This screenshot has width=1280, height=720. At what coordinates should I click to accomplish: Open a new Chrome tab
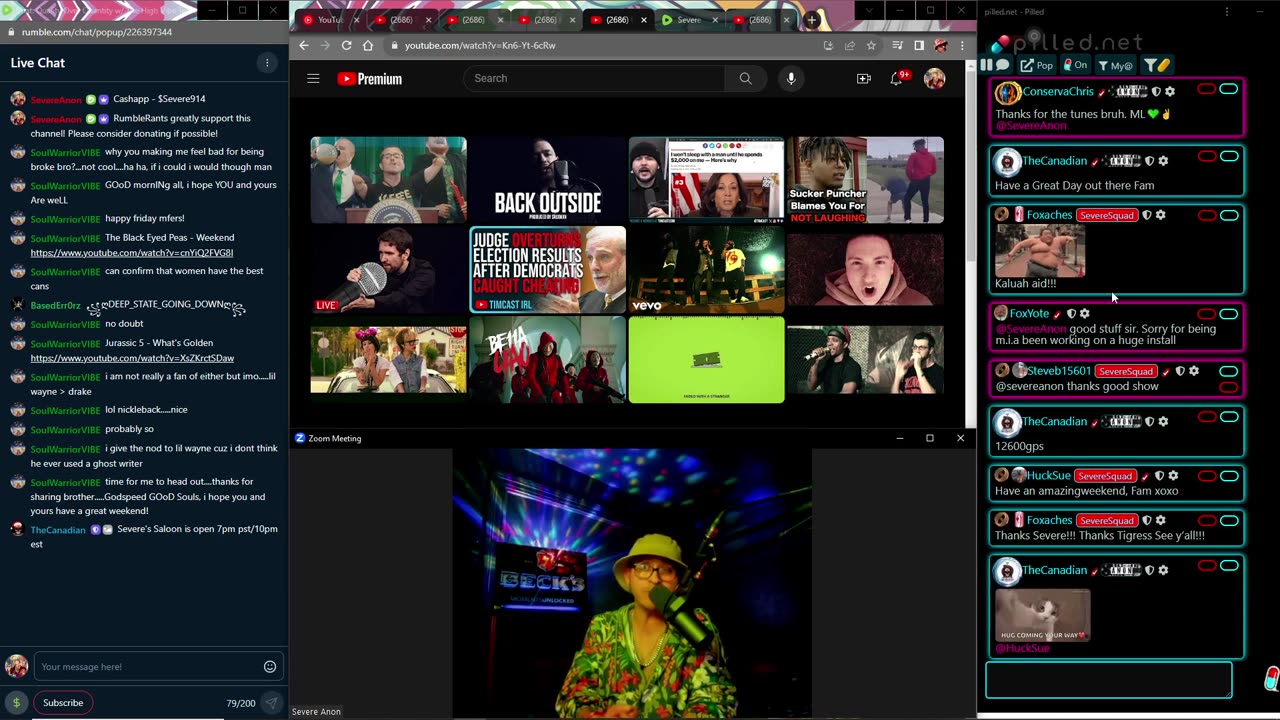(x=811, y=20)
